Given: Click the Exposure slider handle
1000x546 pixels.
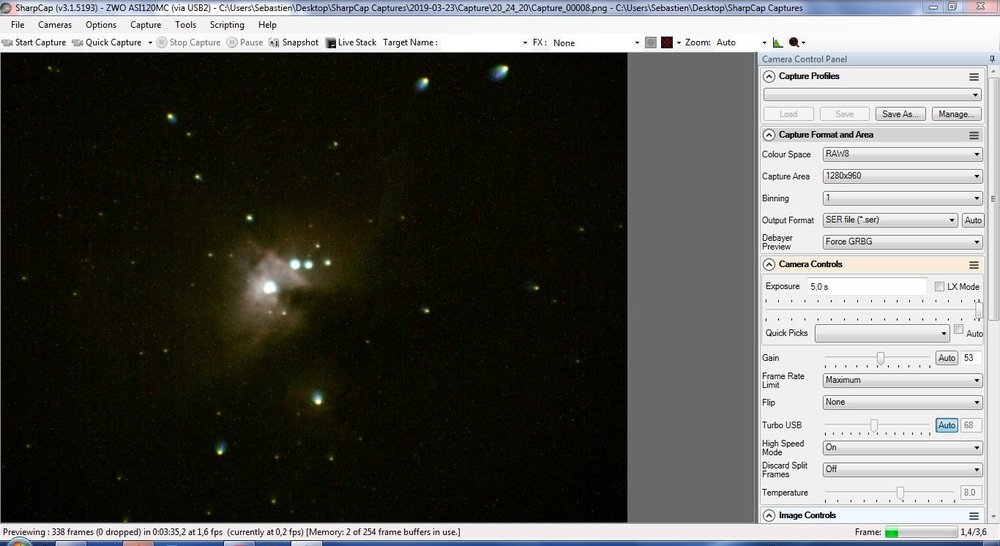Looking at the screenshot, I should pyautogui.click(x=979, y=311).
